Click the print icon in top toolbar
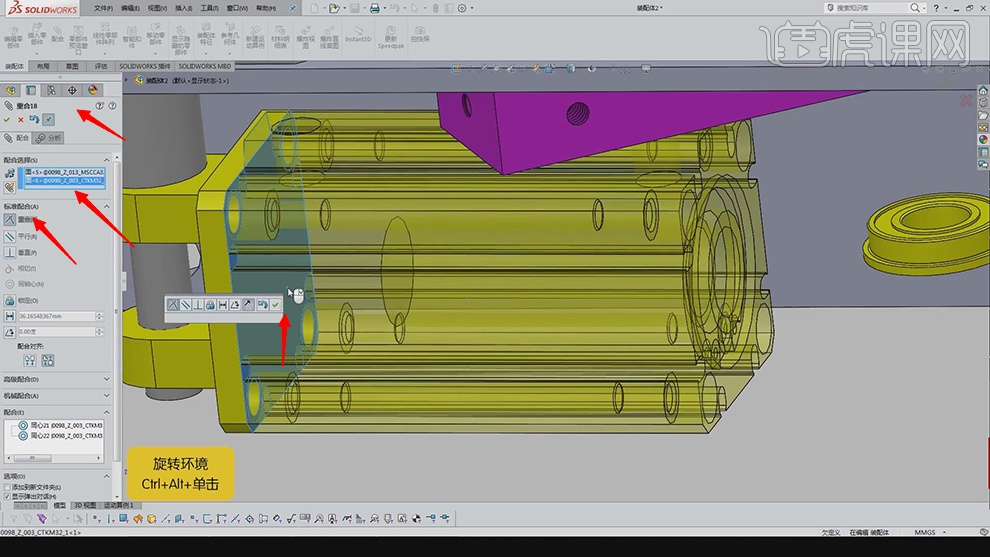Screen dimensions: 990x557 click(x=374, y=8)
